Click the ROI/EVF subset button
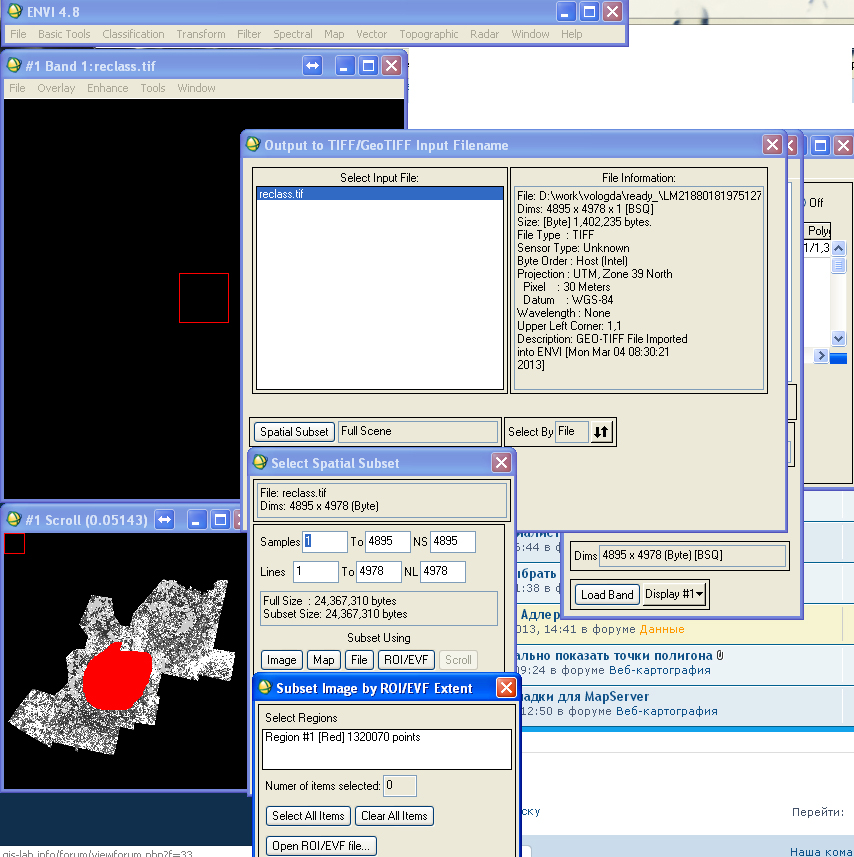The width and height of the screenshot is (854, 857). 406,660
